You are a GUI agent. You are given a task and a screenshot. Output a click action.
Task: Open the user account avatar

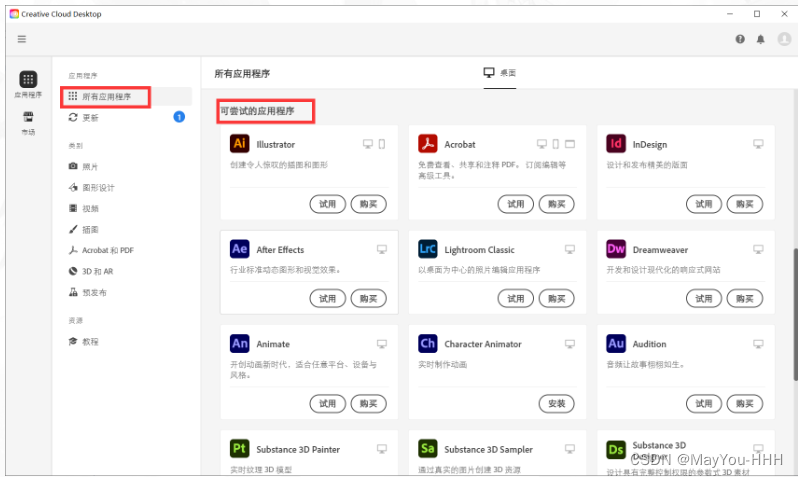[784, 39]
